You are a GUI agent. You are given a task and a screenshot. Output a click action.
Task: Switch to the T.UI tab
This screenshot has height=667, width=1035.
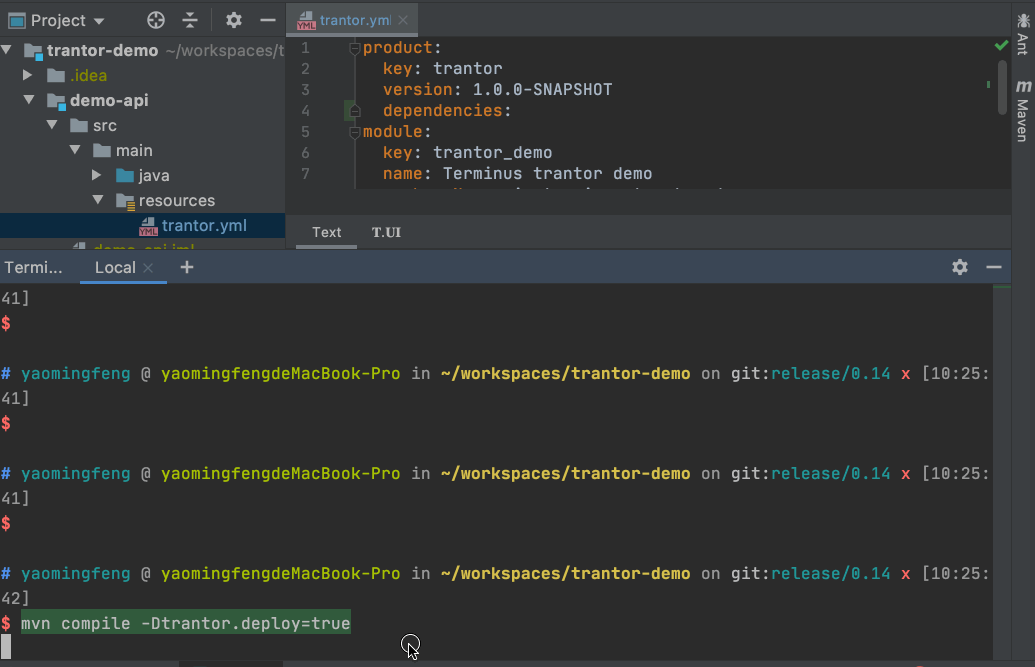pos(385,232)
